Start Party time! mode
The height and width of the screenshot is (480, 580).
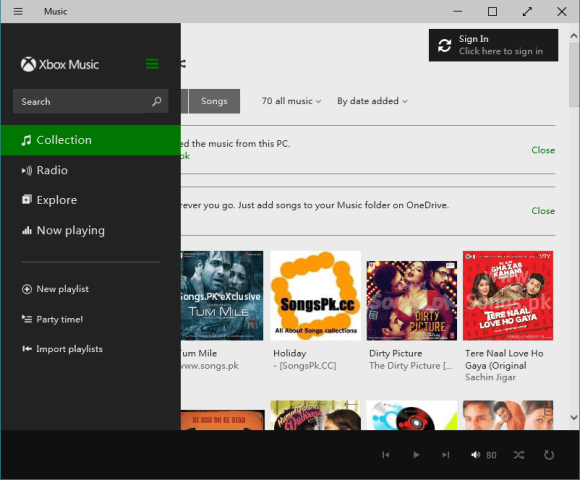tap(53, 319)
